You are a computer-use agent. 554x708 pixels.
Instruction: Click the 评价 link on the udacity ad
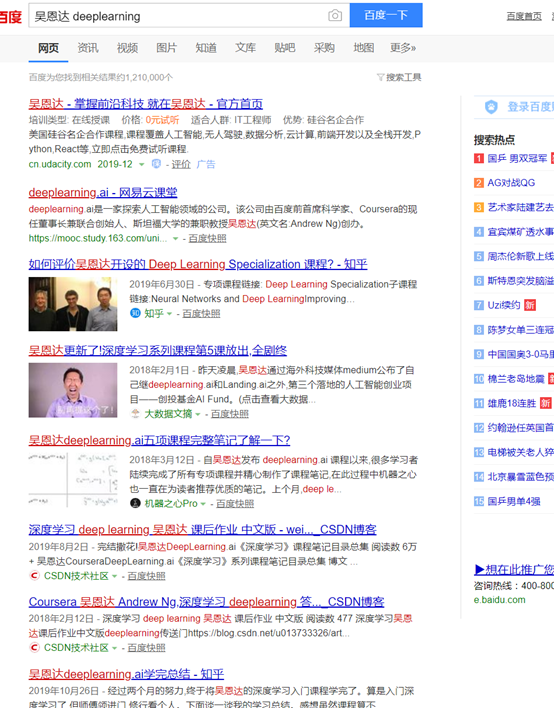pos(181,164)
